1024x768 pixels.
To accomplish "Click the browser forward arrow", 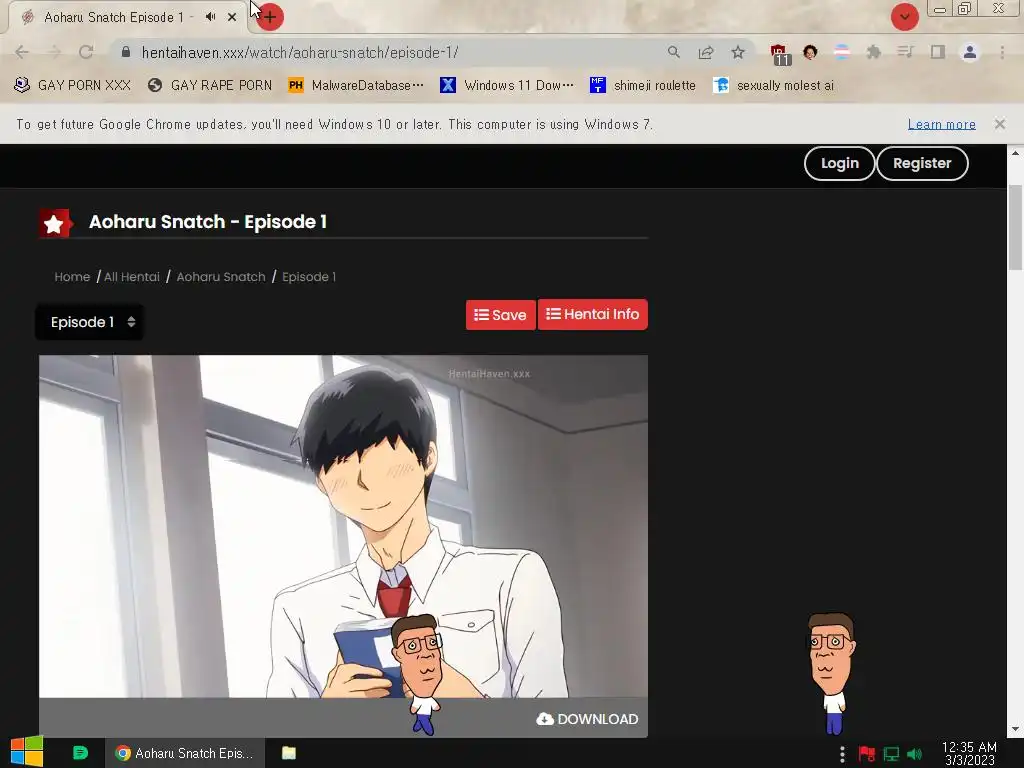I will [x=54, y=52].
